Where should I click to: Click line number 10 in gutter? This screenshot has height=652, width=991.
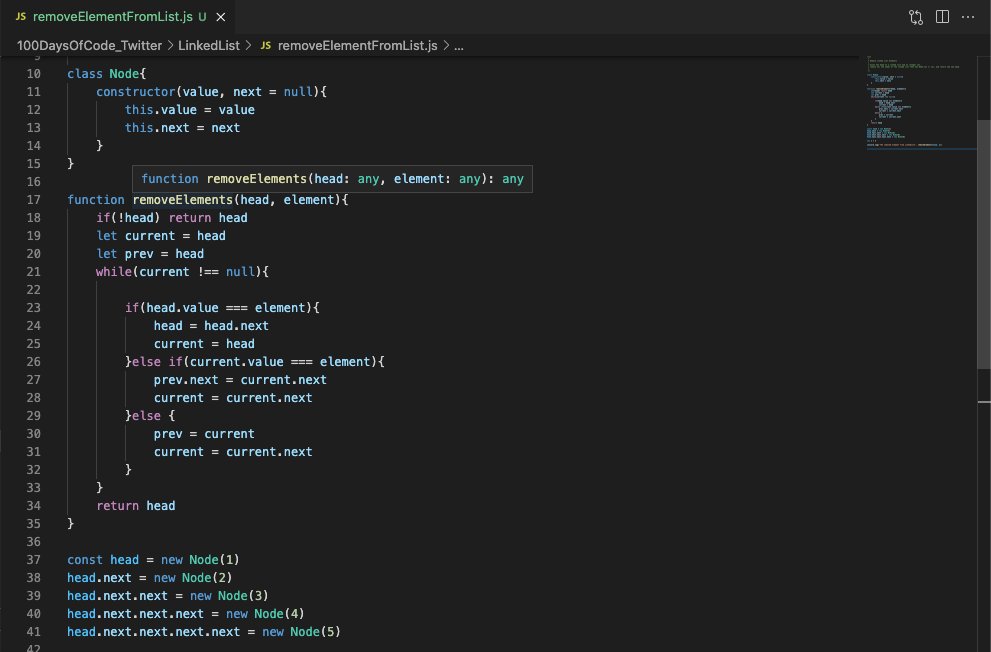[x=33, y=74]
